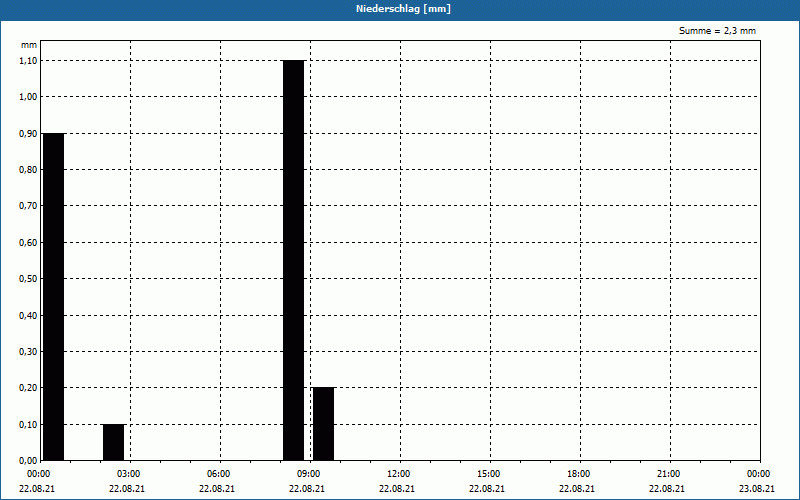Click the 1,00 y-axis label

(x=28, y=97)
